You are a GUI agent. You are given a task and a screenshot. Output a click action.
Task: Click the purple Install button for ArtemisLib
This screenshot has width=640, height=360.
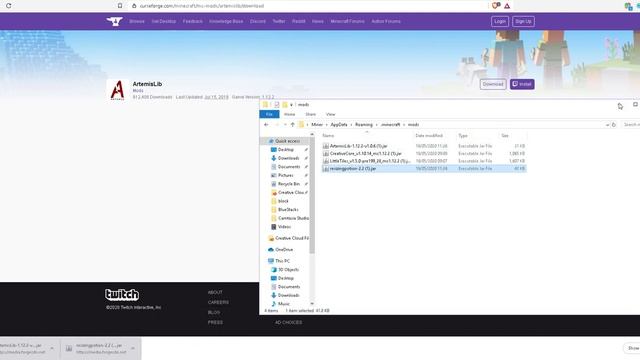pos(522,84)
